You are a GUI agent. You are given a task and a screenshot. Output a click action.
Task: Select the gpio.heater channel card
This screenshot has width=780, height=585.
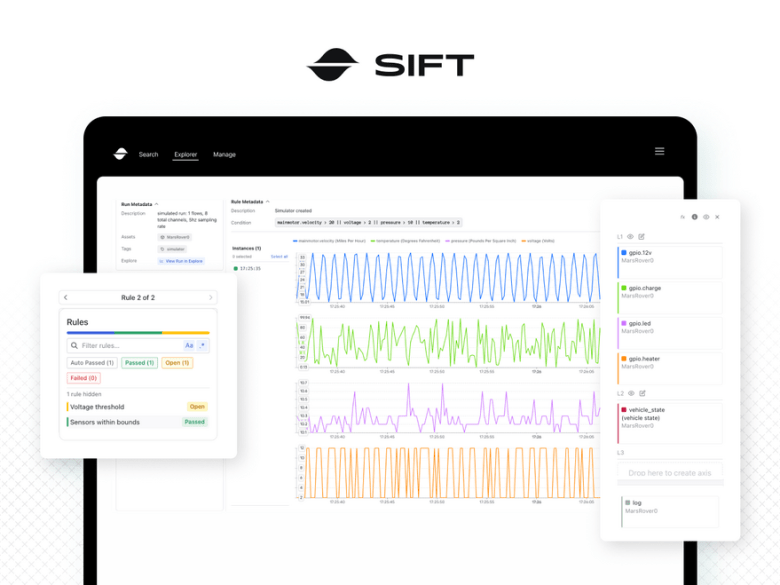[x=670, y=368]
